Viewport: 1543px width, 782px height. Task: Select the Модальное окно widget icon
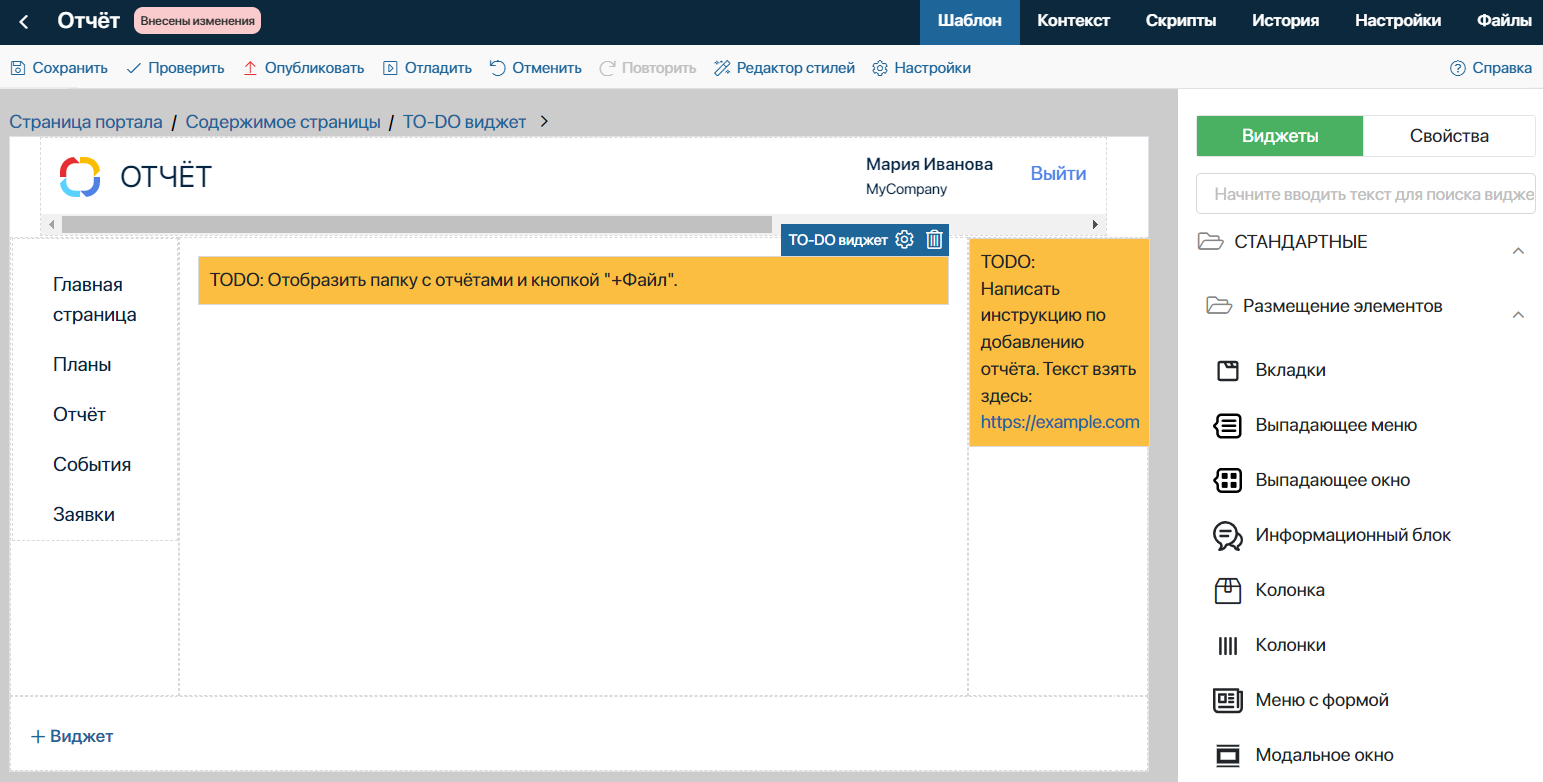point(1228,755)
